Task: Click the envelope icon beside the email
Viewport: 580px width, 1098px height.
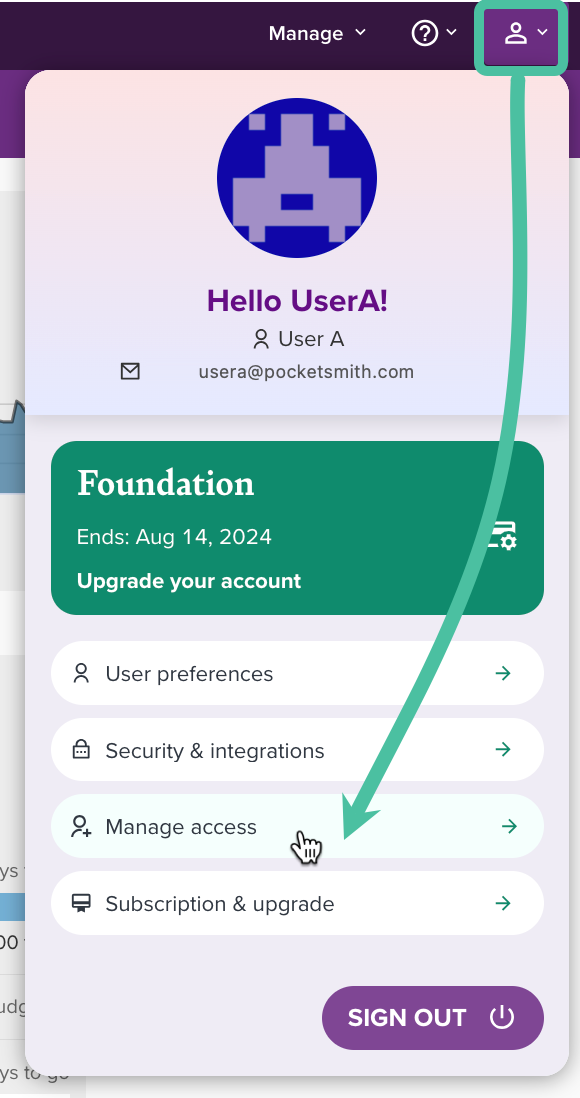Action: point(130,371)
